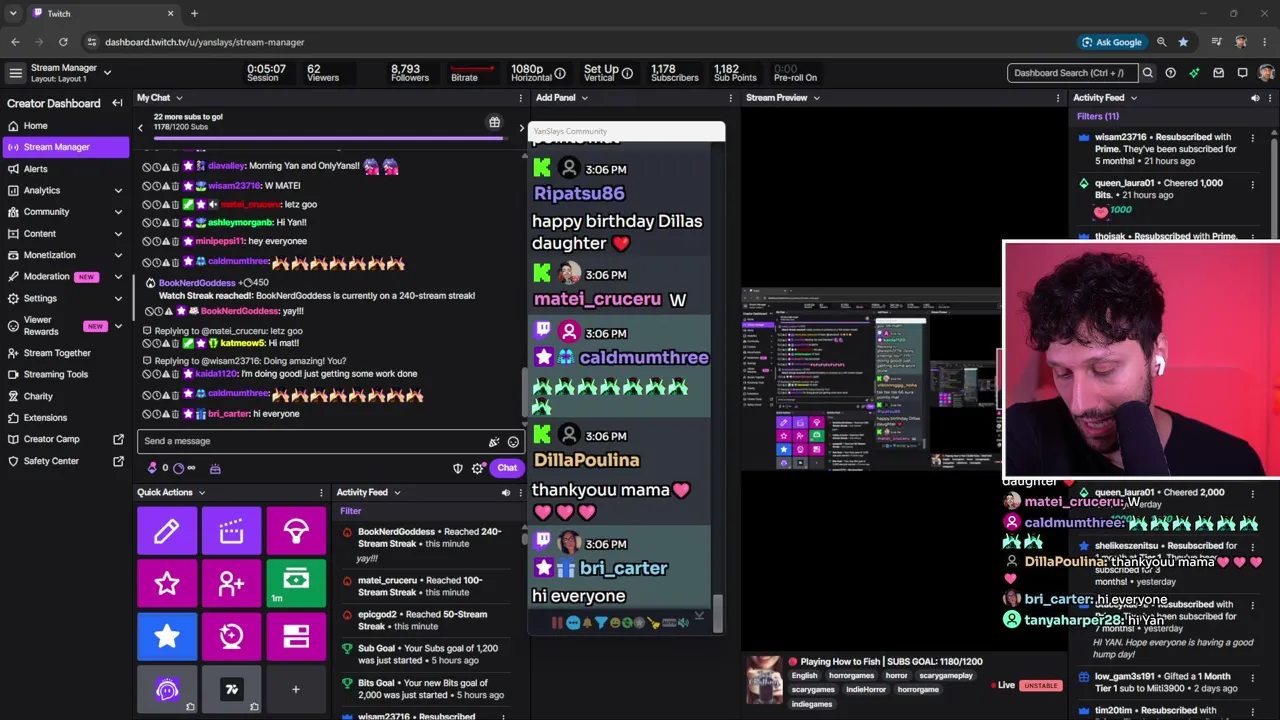Open the emote picker in chat input
Viewport: 1280px width, 720px height.
513,441
